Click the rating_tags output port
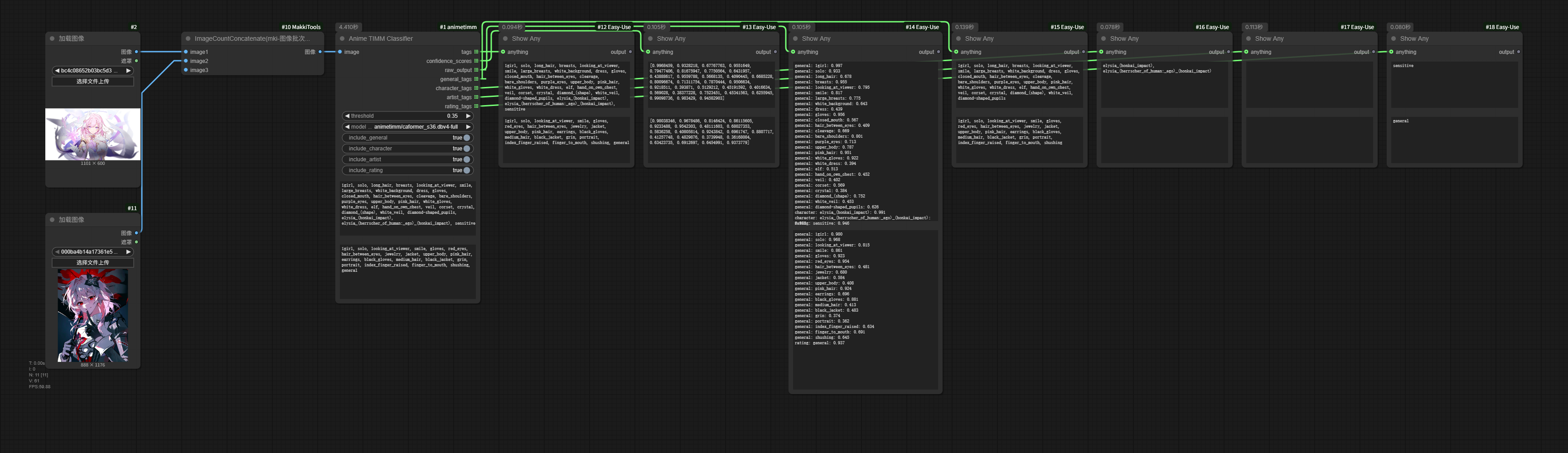This screenshot has width=1568, height=453. [476, 106]
